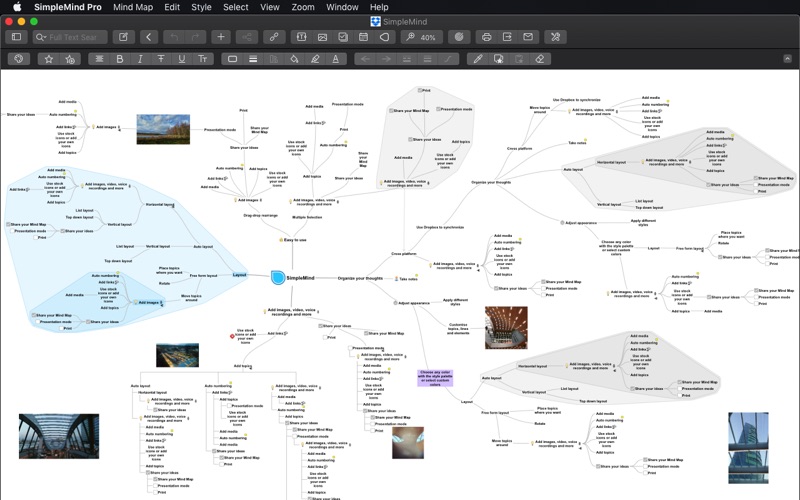Click the eraser clear-style icon
The image size is (800, 500).
540,59
